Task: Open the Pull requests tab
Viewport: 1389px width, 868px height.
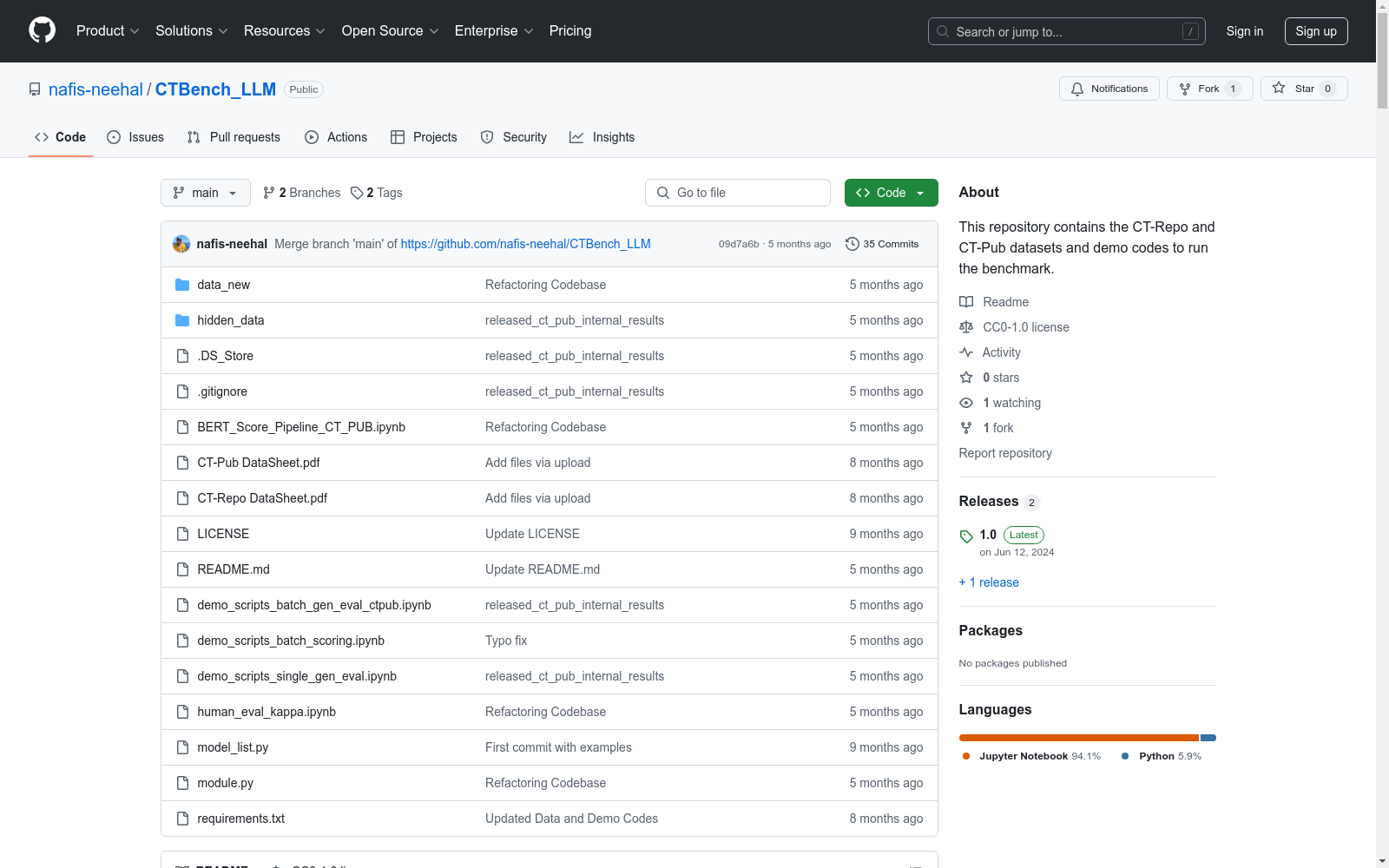Action: (x=234, y=137)
